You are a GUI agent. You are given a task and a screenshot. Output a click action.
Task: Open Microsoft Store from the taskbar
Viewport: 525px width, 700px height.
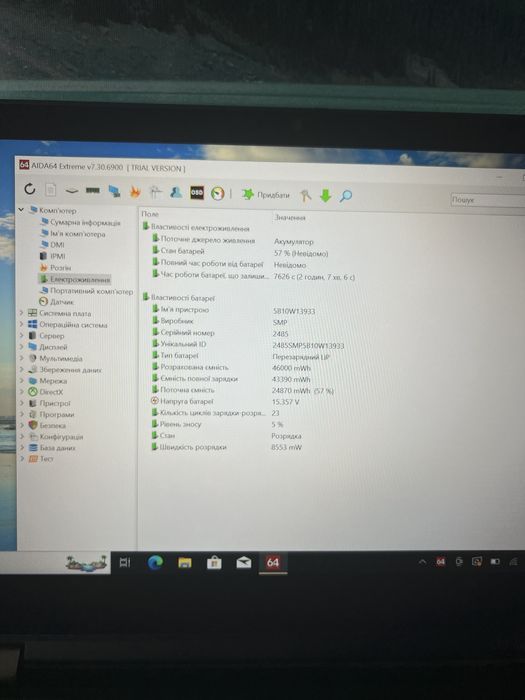pos(214,562)
